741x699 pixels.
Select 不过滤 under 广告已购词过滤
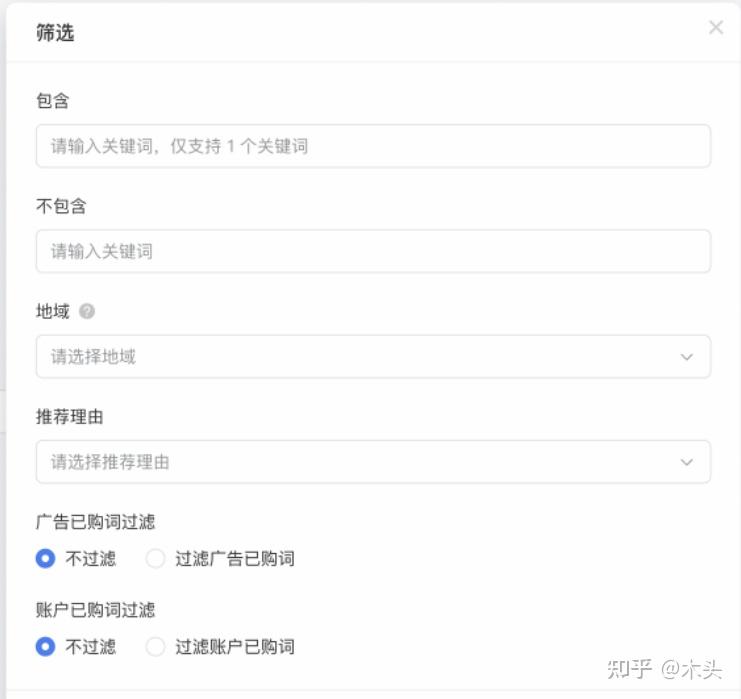[45, 559]
